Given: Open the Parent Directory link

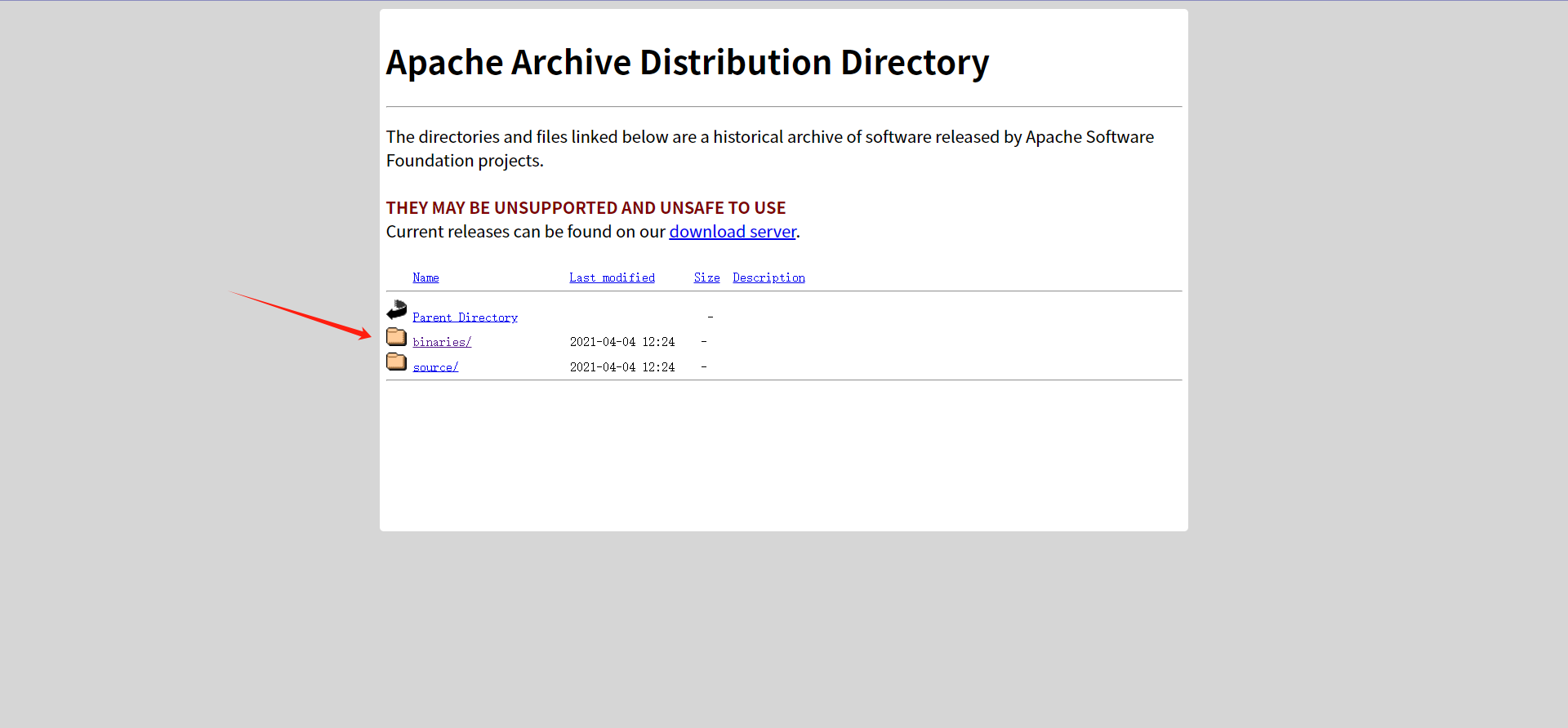Looking at the screenshot, I should click(465, 317).
